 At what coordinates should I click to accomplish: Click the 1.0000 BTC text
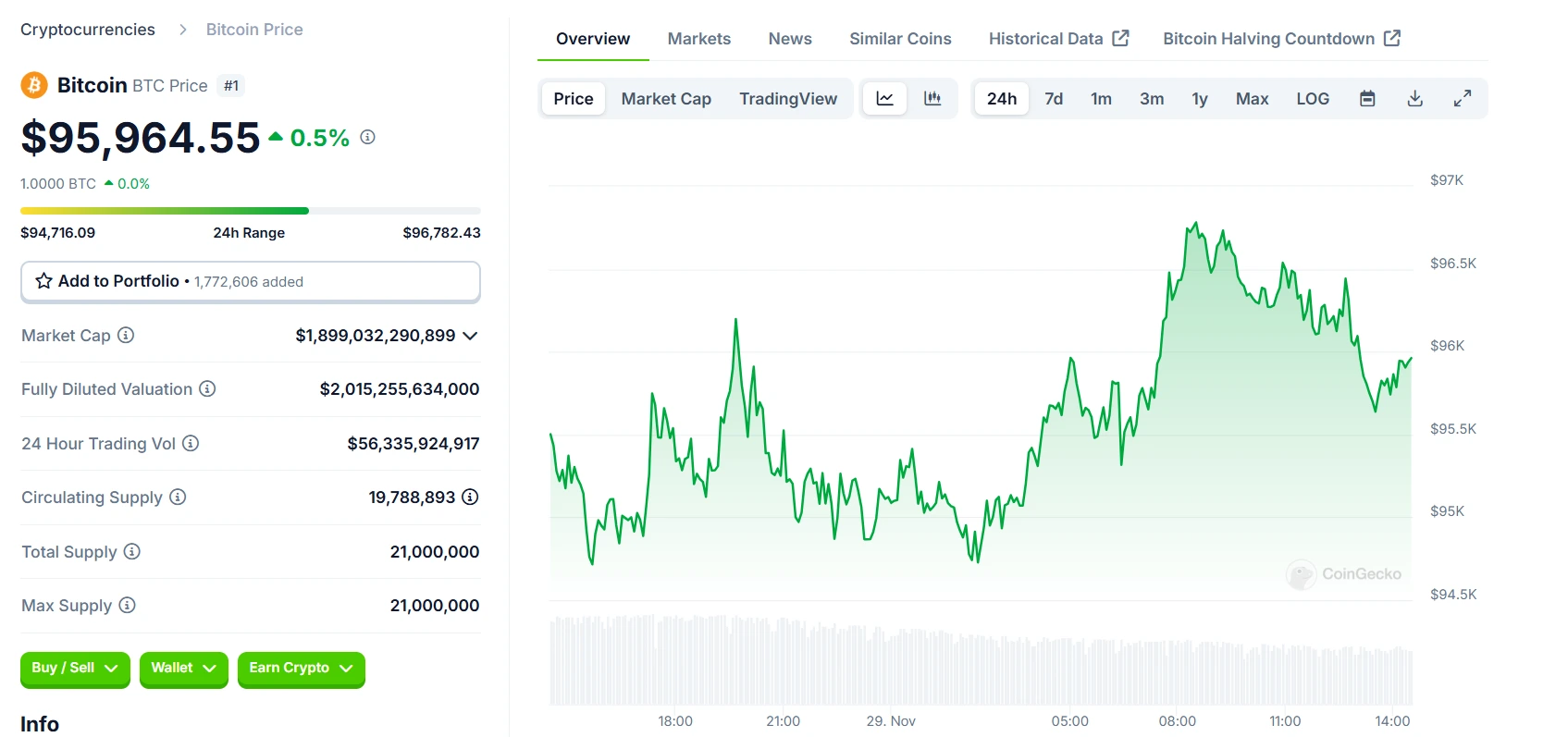click(x=58, y=184)
